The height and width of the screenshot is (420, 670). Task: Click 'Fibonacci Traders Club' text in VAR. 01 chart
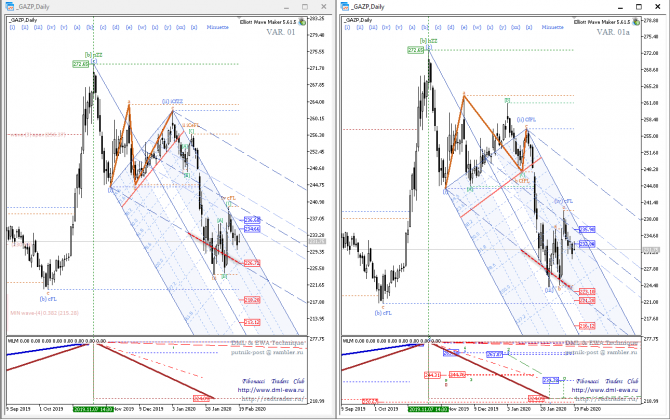coord(273,381)
